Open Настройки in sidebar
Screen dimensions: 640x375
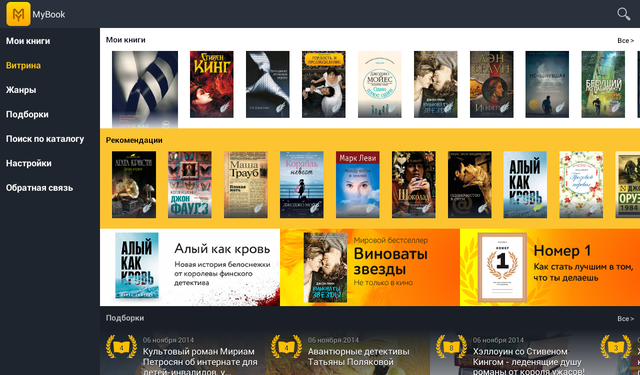pos(29,163)
